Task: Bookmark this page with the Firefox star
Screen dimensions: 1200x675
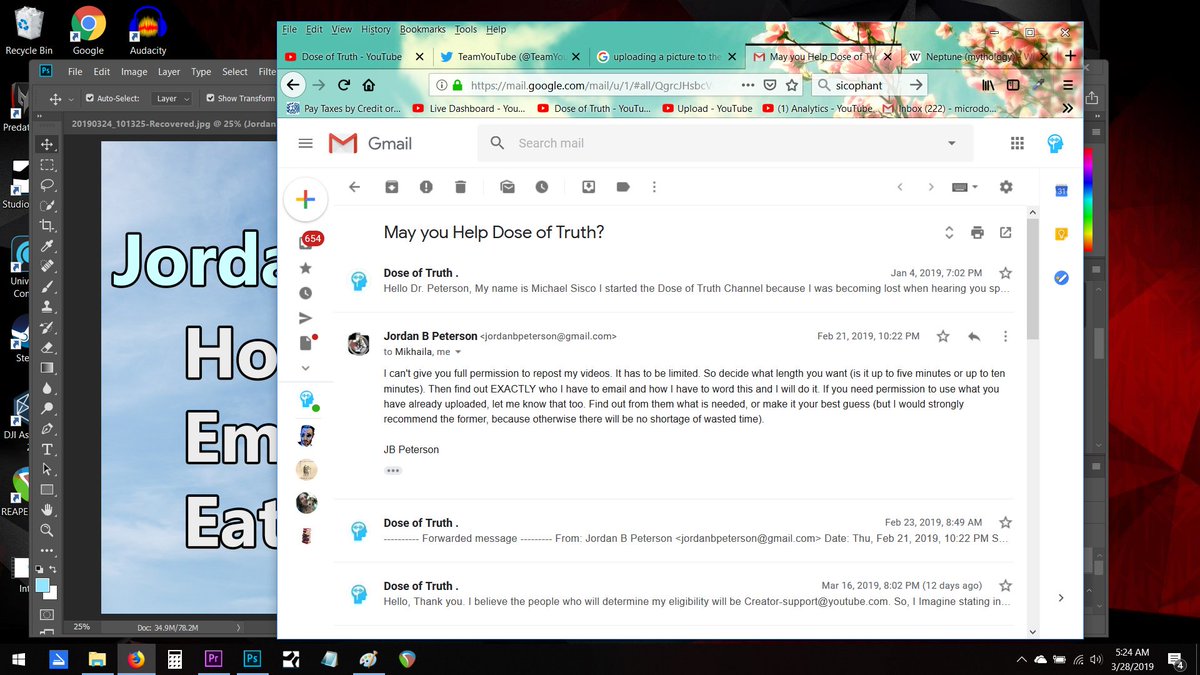Action: point(791,85)
